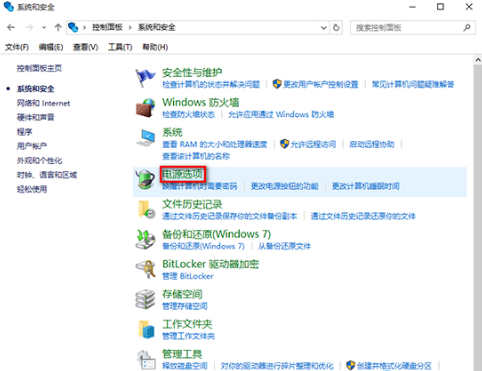Open the 文件历史记录 heading
Screen dimensions: 482x371
(192, 204)
